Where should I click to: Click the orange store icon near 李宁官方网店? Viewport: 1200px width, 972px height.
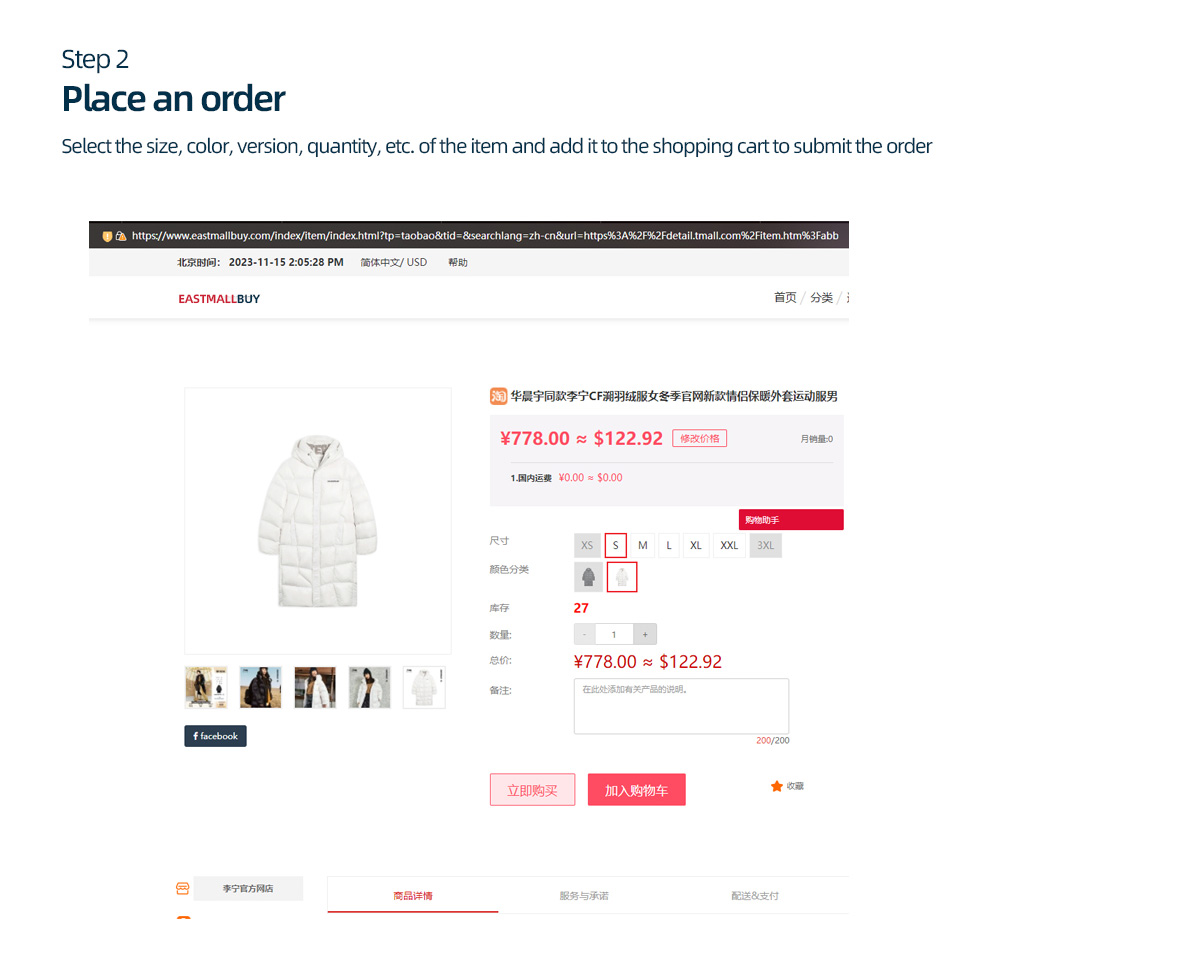pyautogui.click(x=182, y=888)
